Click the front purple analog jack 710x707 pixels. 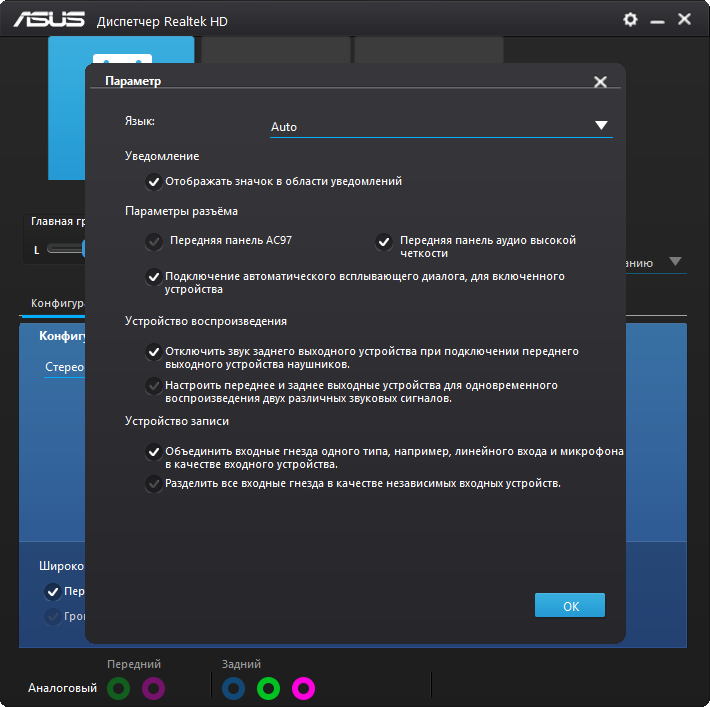(154, 688)
